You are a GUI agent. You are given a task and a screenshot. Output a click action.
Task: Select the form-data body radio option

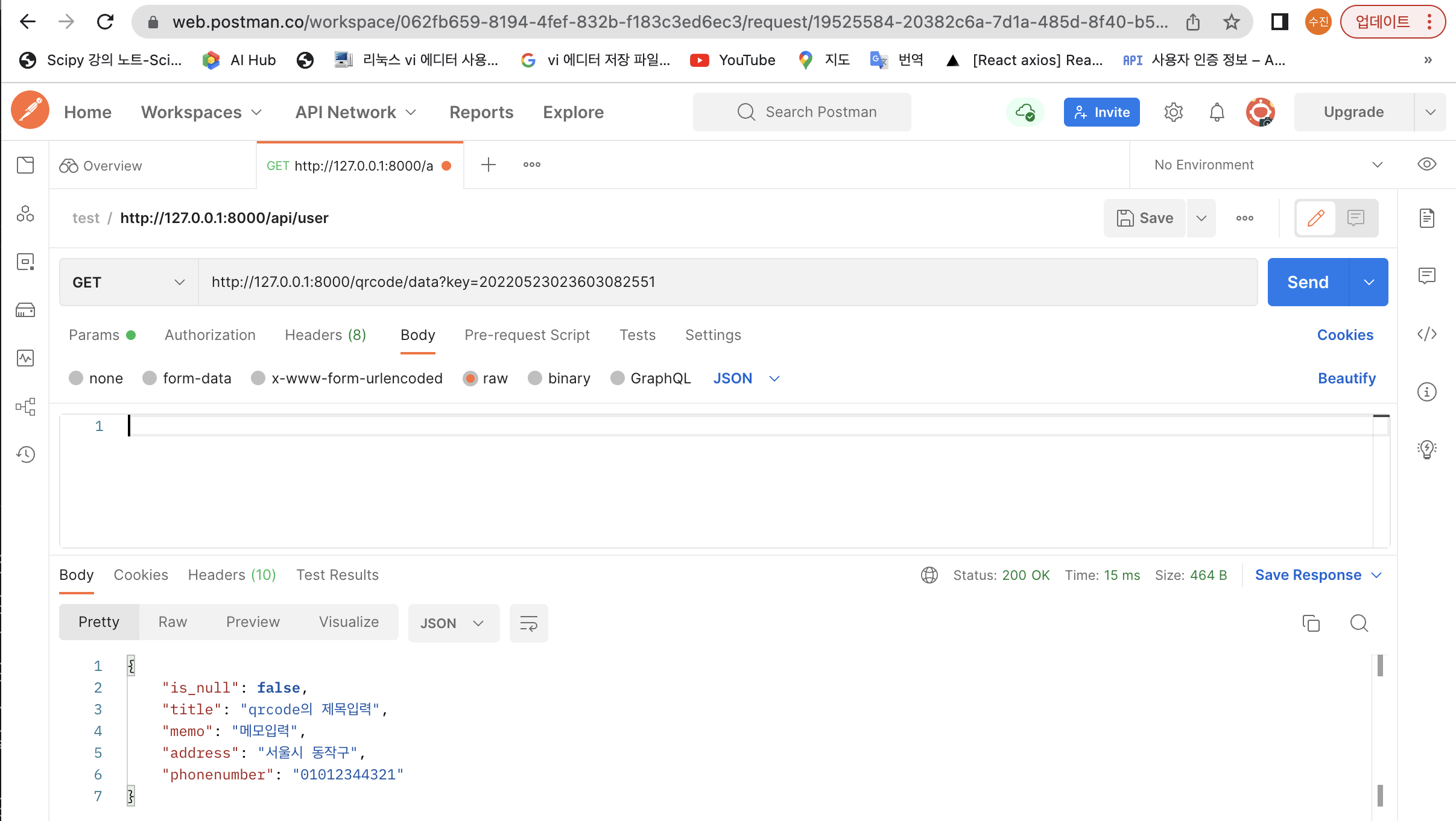(150, 378)
